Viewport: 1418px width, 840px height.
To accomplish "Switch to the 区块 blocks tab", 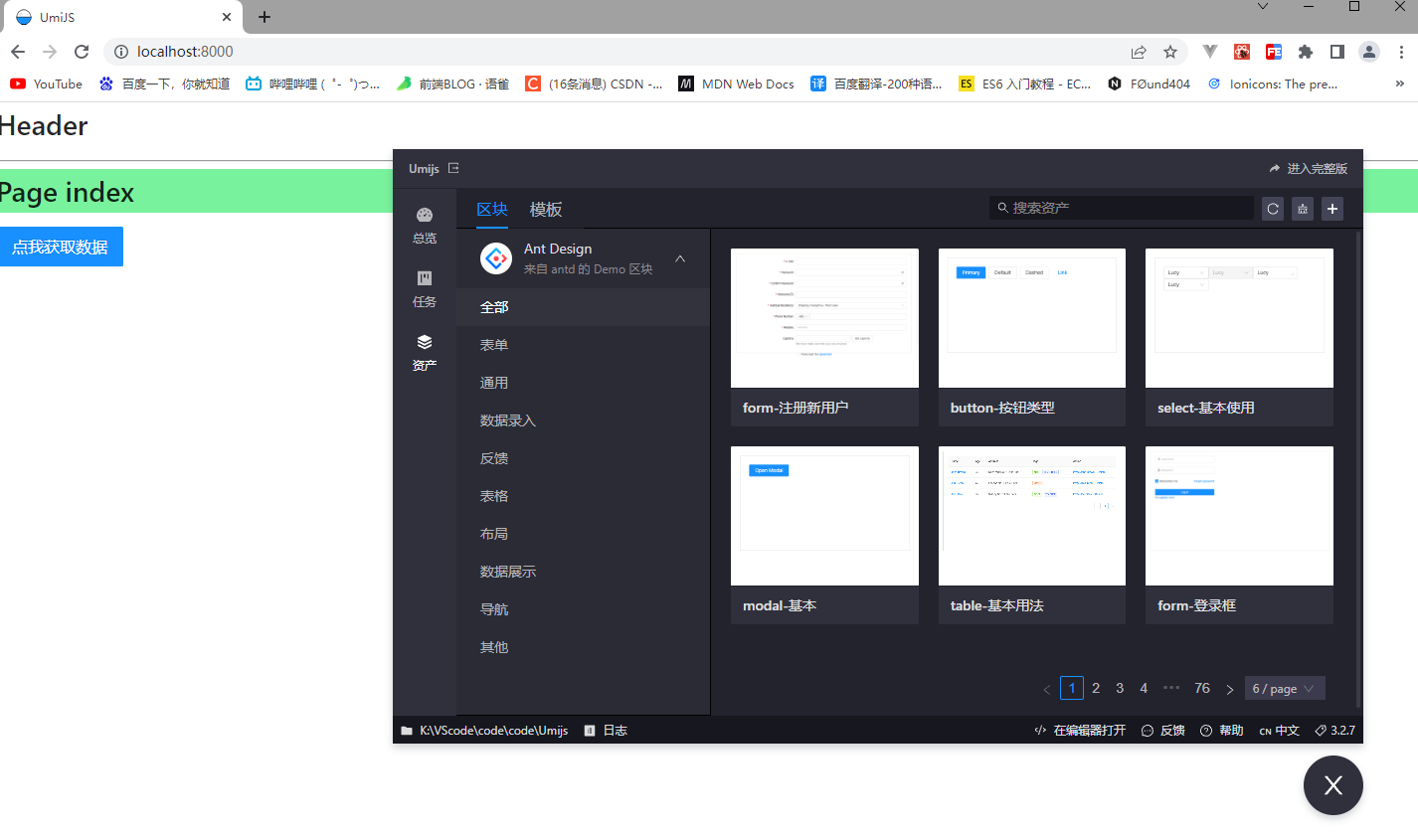I will coord(492,209).
